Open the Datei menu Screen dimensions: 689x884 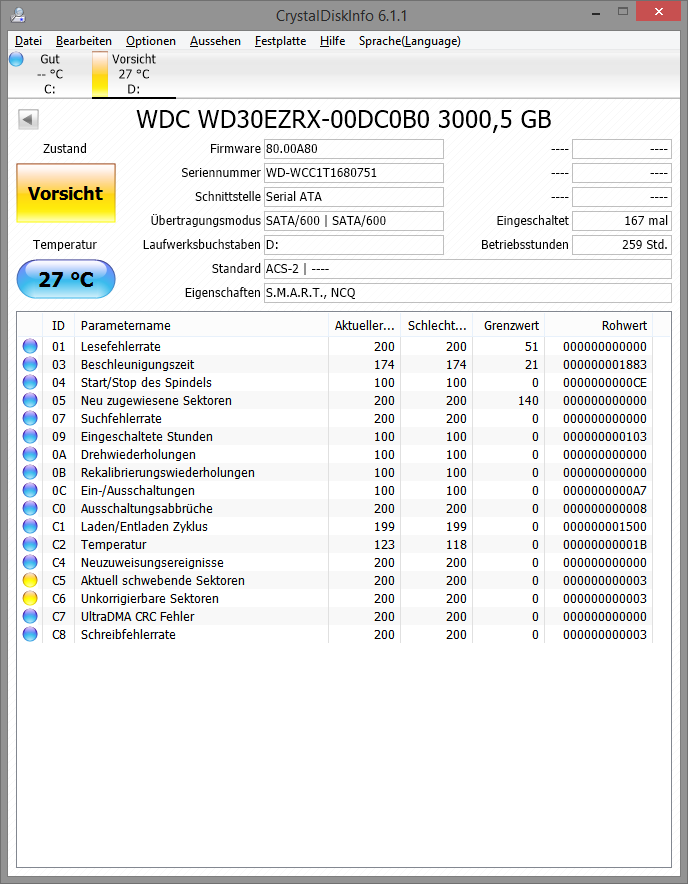28,41
